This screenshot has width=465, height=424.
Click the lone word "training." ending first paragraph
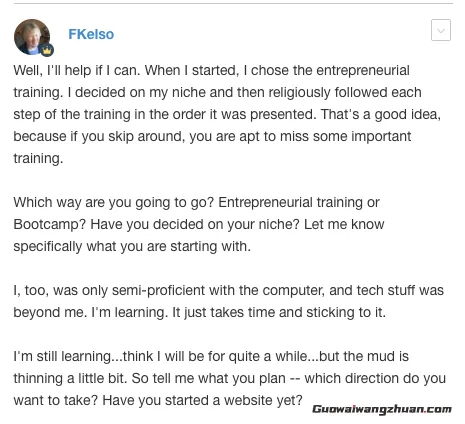pyautogui.click(x=38, y=159)
